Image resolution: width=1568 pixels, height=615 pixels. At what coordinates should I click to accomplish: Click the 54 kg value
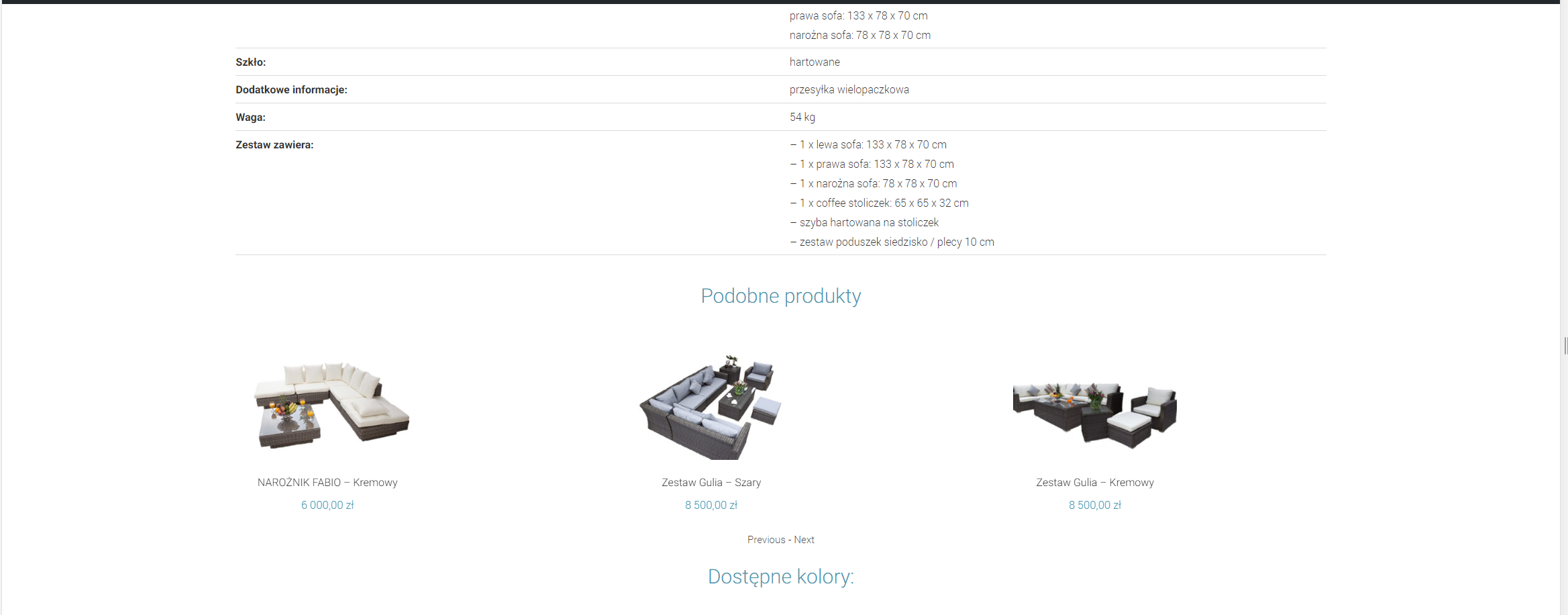(x=802, y=117)
